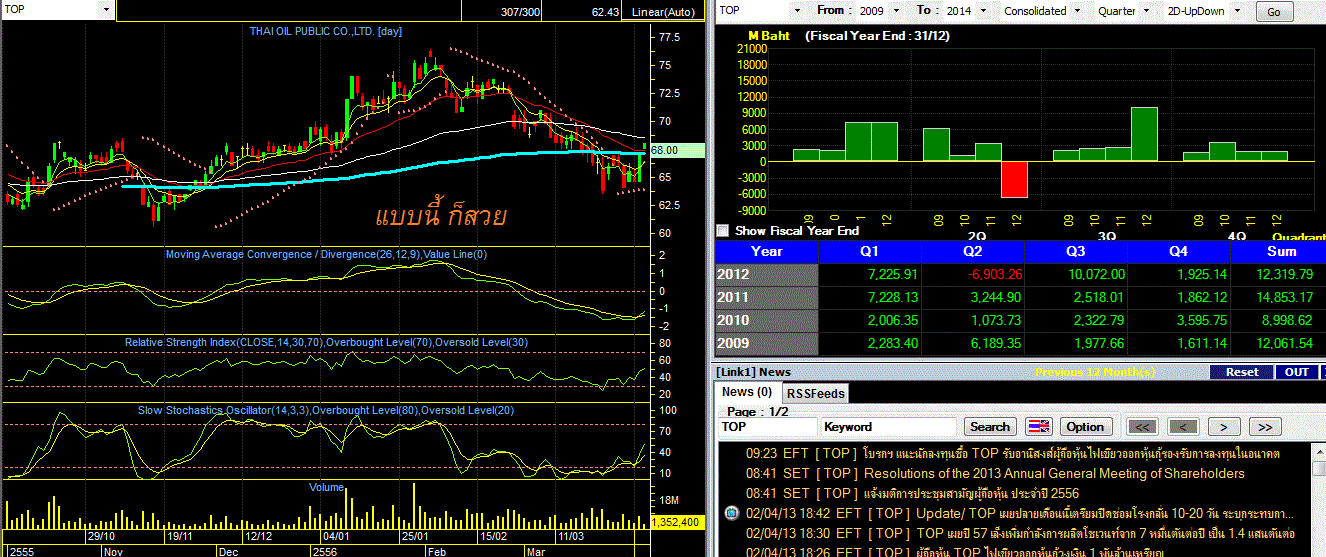This screenshot has width=1326, height=557.
Task: Select the 10,072.00 cell in Q3 2012
Action: tap(1075, 274)
